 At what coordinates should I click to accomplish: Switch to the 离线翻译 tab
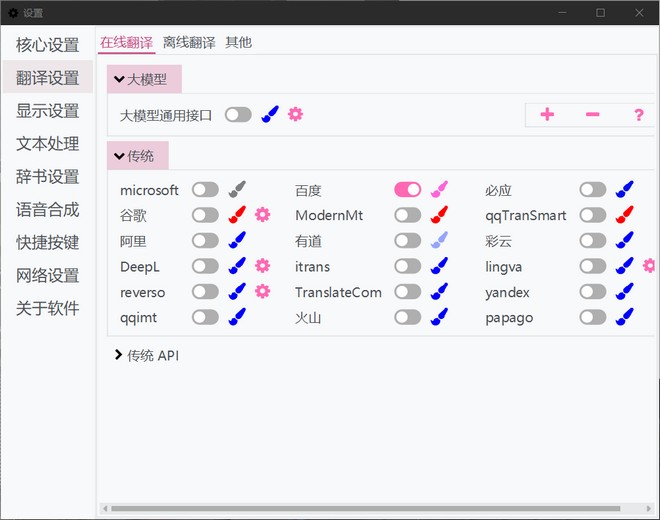click(x=189, y=43)
